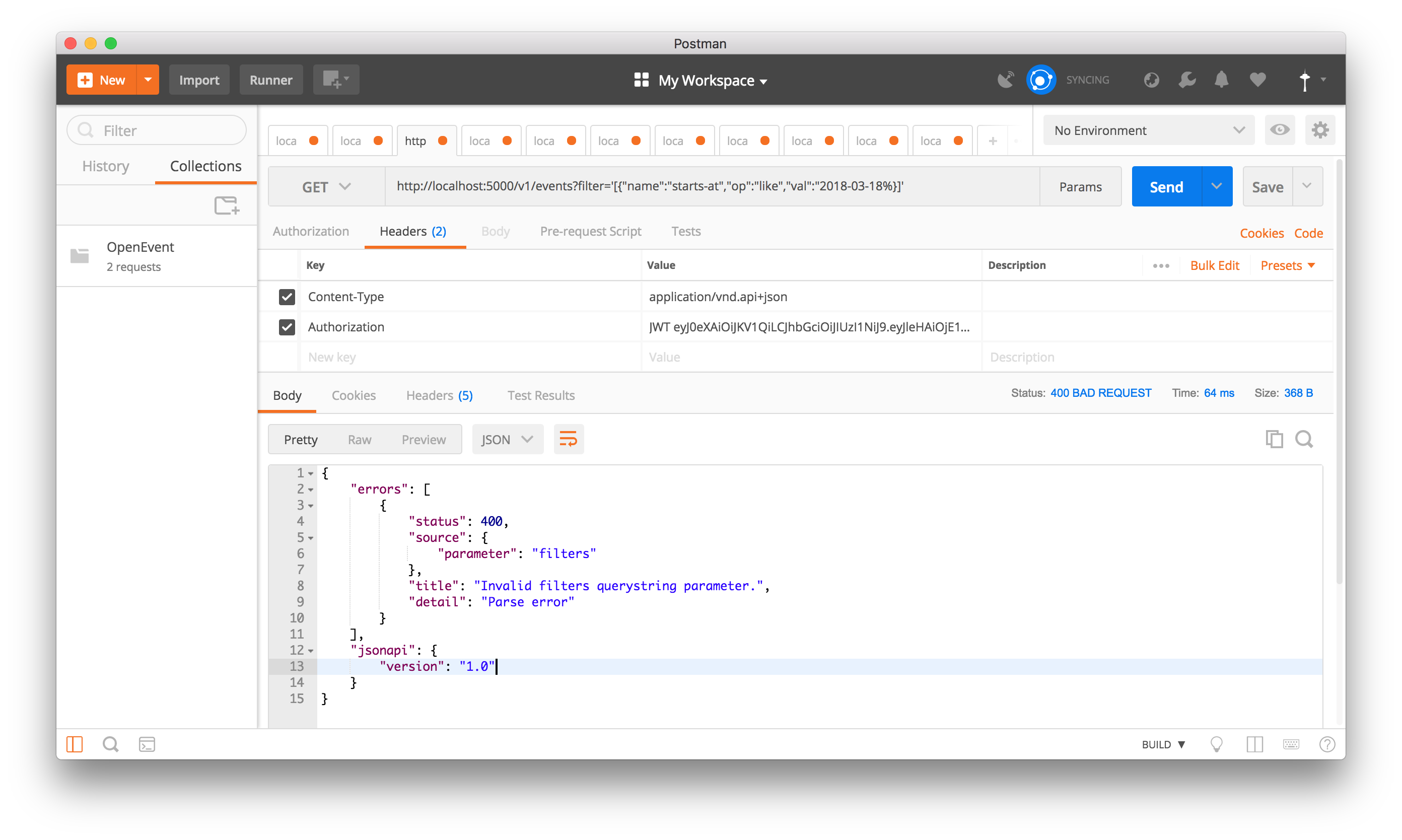The width and height of the screenshot is (1402, 840).
Task: Uncheck the Authorization header checkbox
Action: click(287, 327)
